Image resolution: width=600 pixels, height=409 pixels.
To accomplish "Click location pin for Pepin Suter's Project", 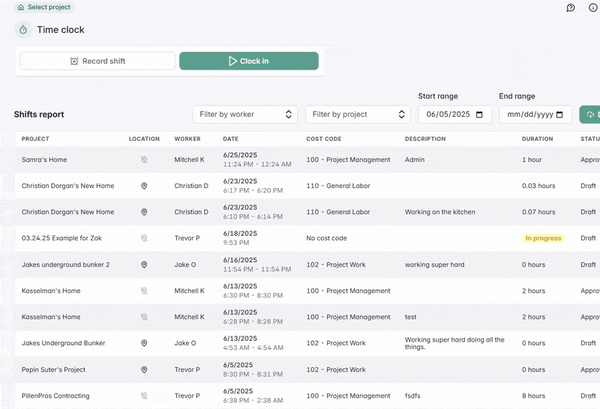I will click(x=144, y=370).
